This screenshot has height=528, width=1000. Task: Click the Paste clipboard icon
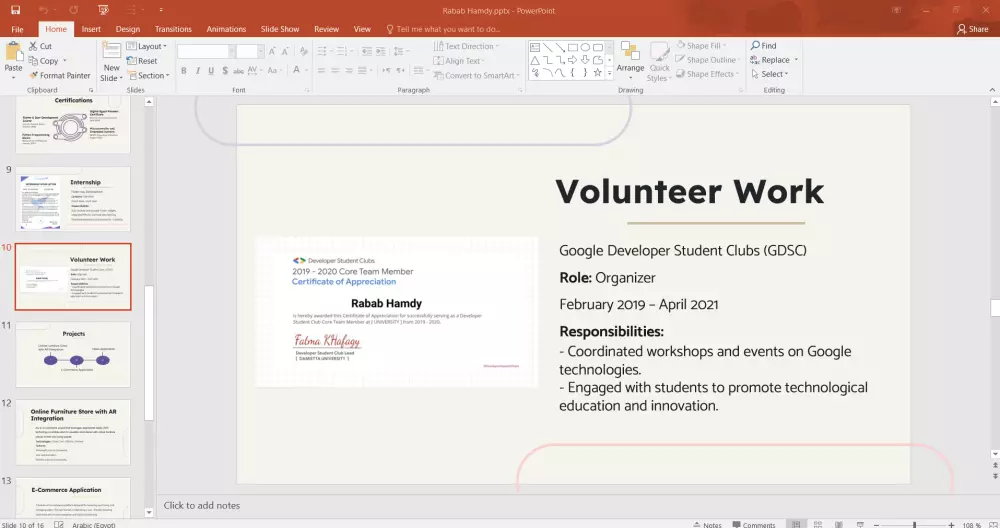click(x=13, y=51)
